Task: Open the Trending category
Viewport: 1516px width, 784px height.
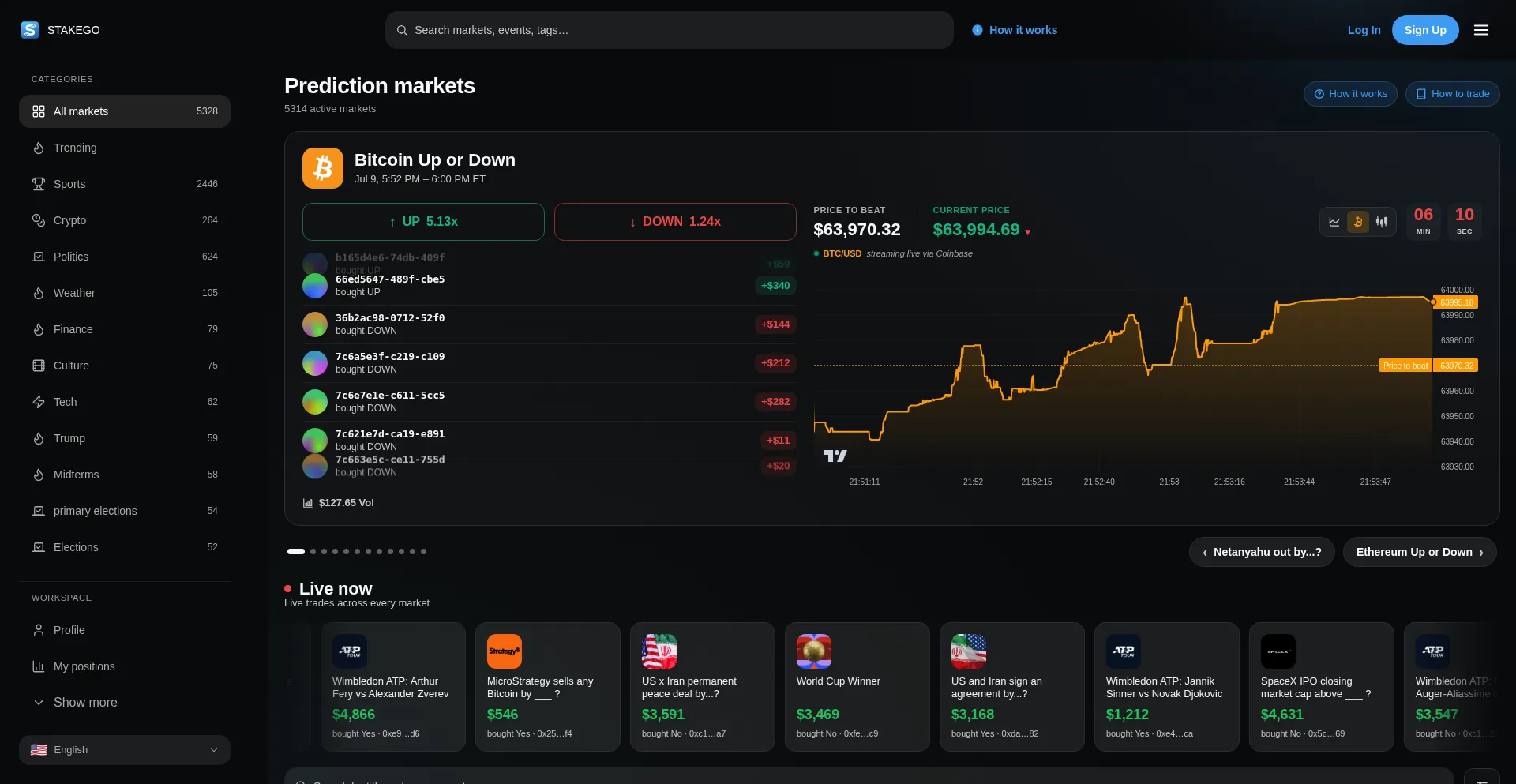Action: pos(125,148)
